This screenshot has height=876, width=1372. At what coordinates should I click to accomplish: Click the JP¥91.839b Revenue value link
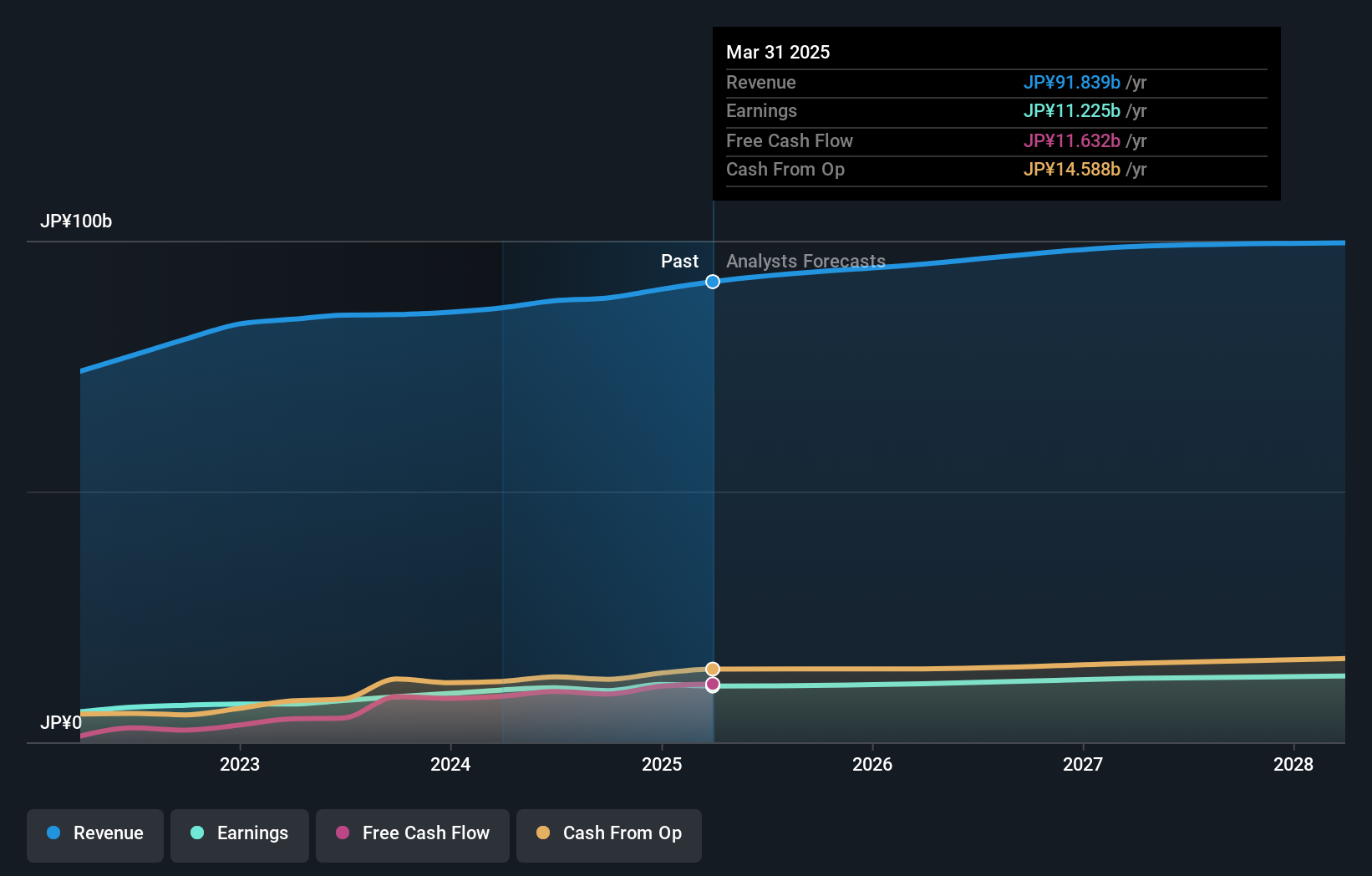pyautogui.click(x=1072, y=82)
